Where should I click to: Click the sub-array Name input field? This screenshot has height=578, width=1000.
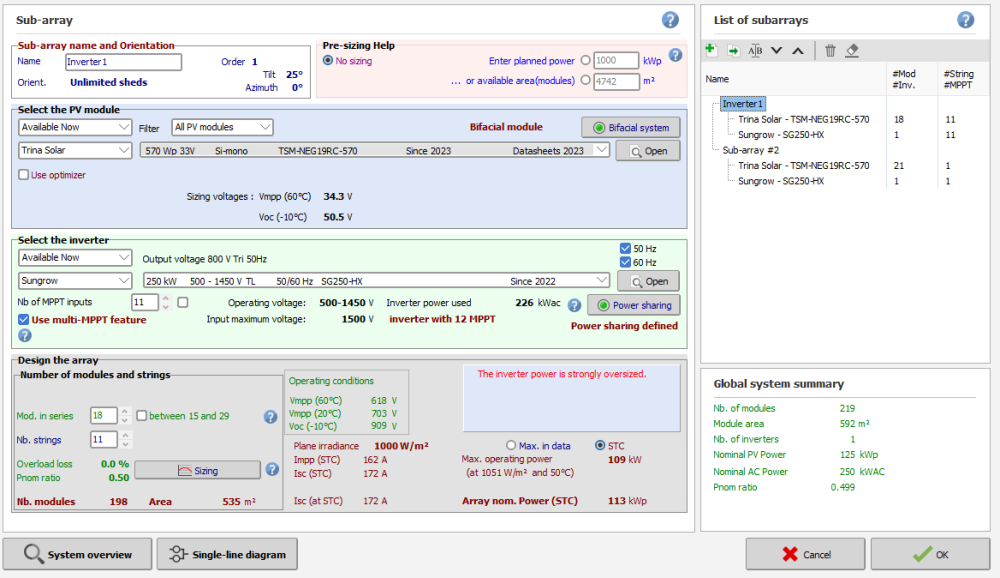123,62
